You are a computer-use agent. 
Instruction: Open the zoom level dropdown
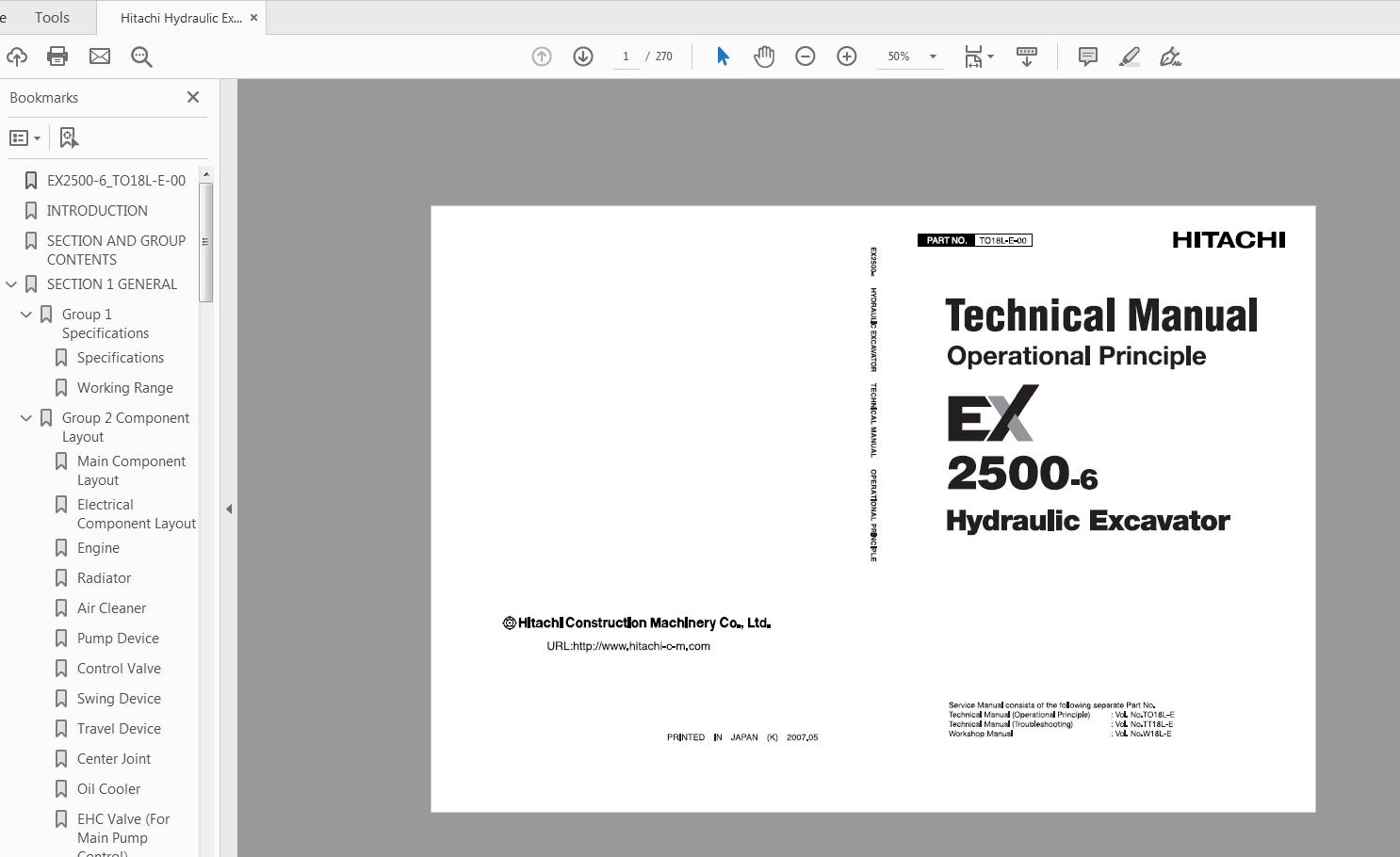coord(933,57)
